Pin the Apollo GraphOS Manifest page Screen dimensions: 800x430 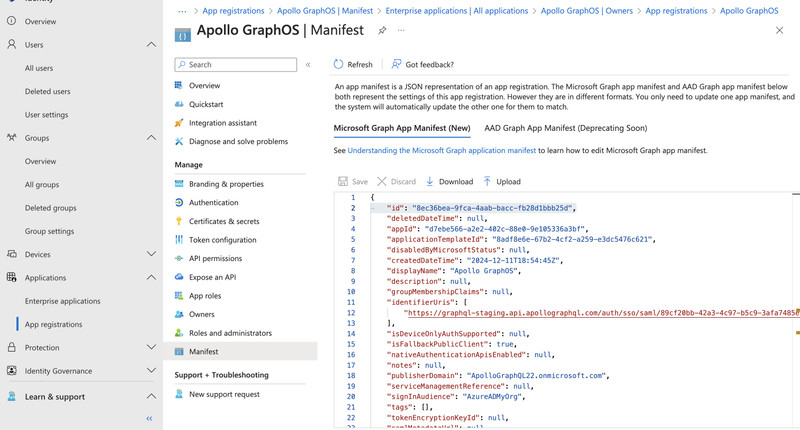[x=382, y=31]
